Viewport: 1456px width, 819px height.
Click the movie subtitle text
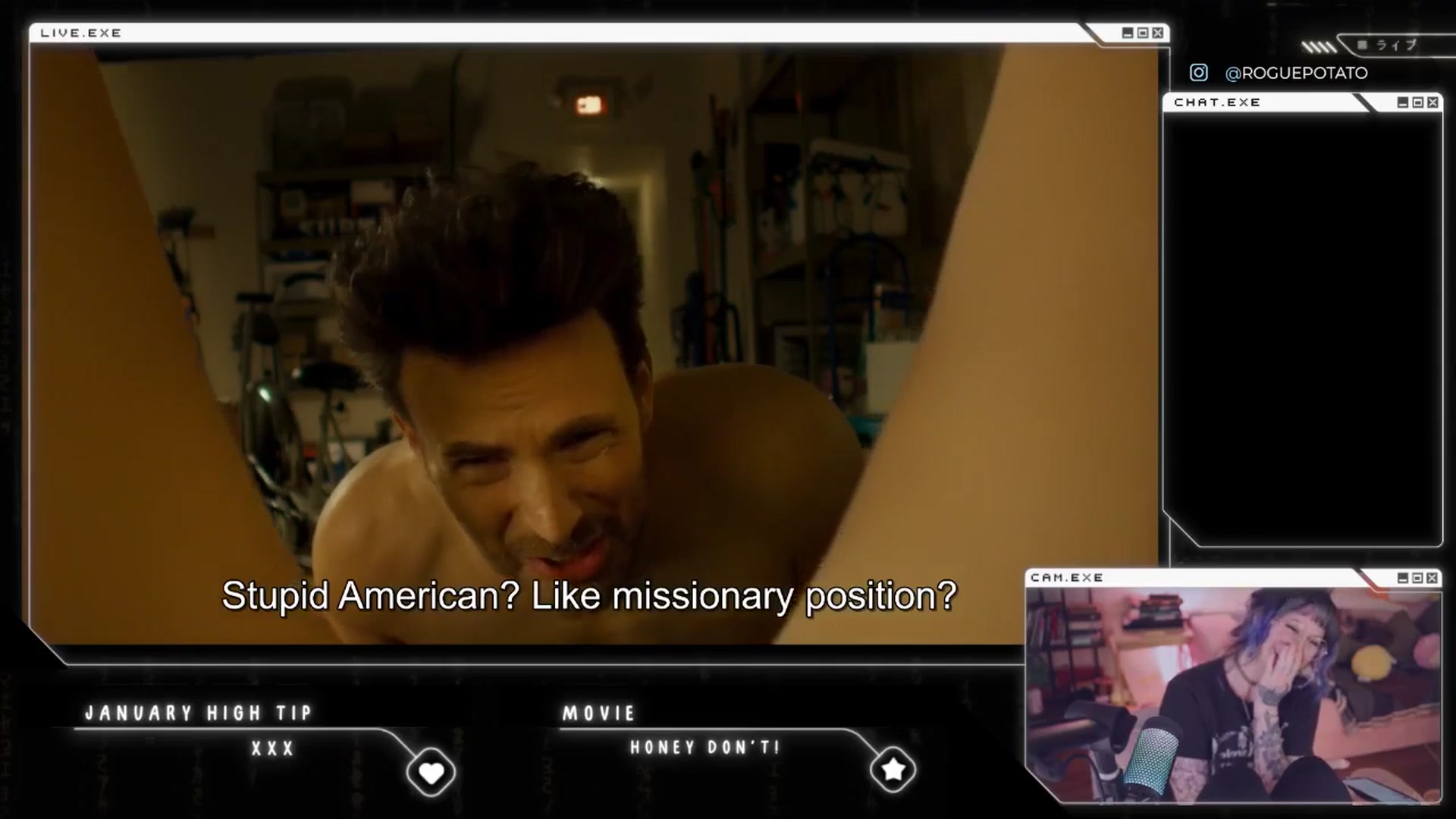pyautogui.click(x=589, y=596)
